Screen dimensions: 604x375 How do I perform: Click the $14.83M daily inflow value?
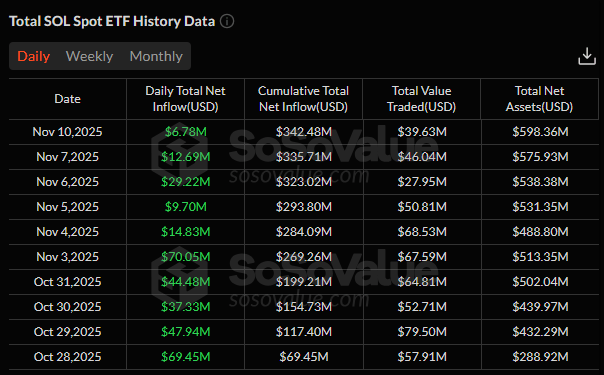pos(186,232)
